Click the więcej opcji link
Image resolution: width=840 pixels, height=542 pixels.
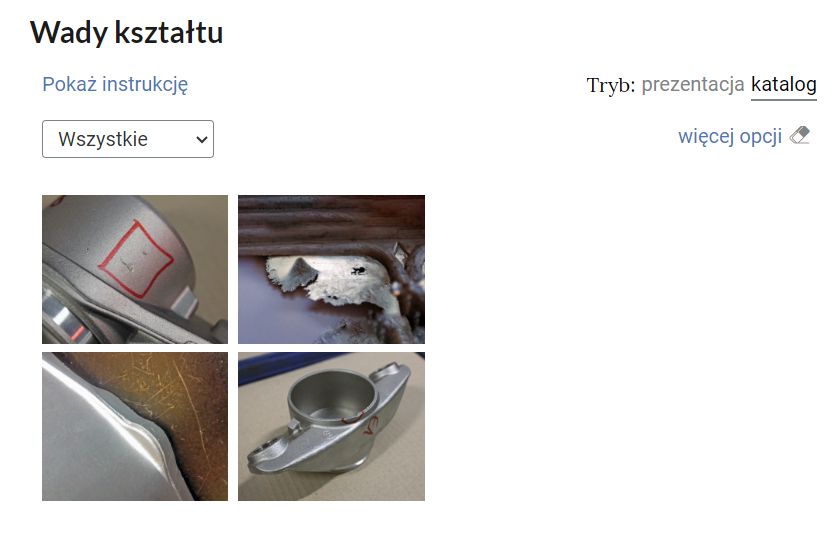coord(730,136)
